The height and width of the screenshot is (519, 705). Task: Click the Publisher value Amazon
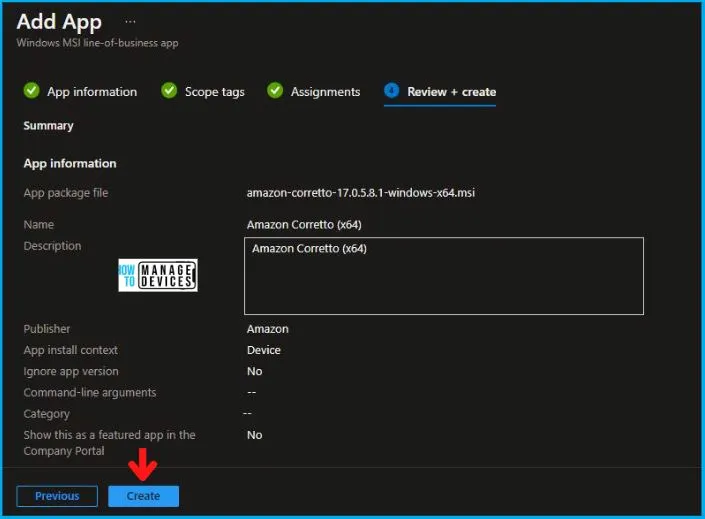coord(268,329)
